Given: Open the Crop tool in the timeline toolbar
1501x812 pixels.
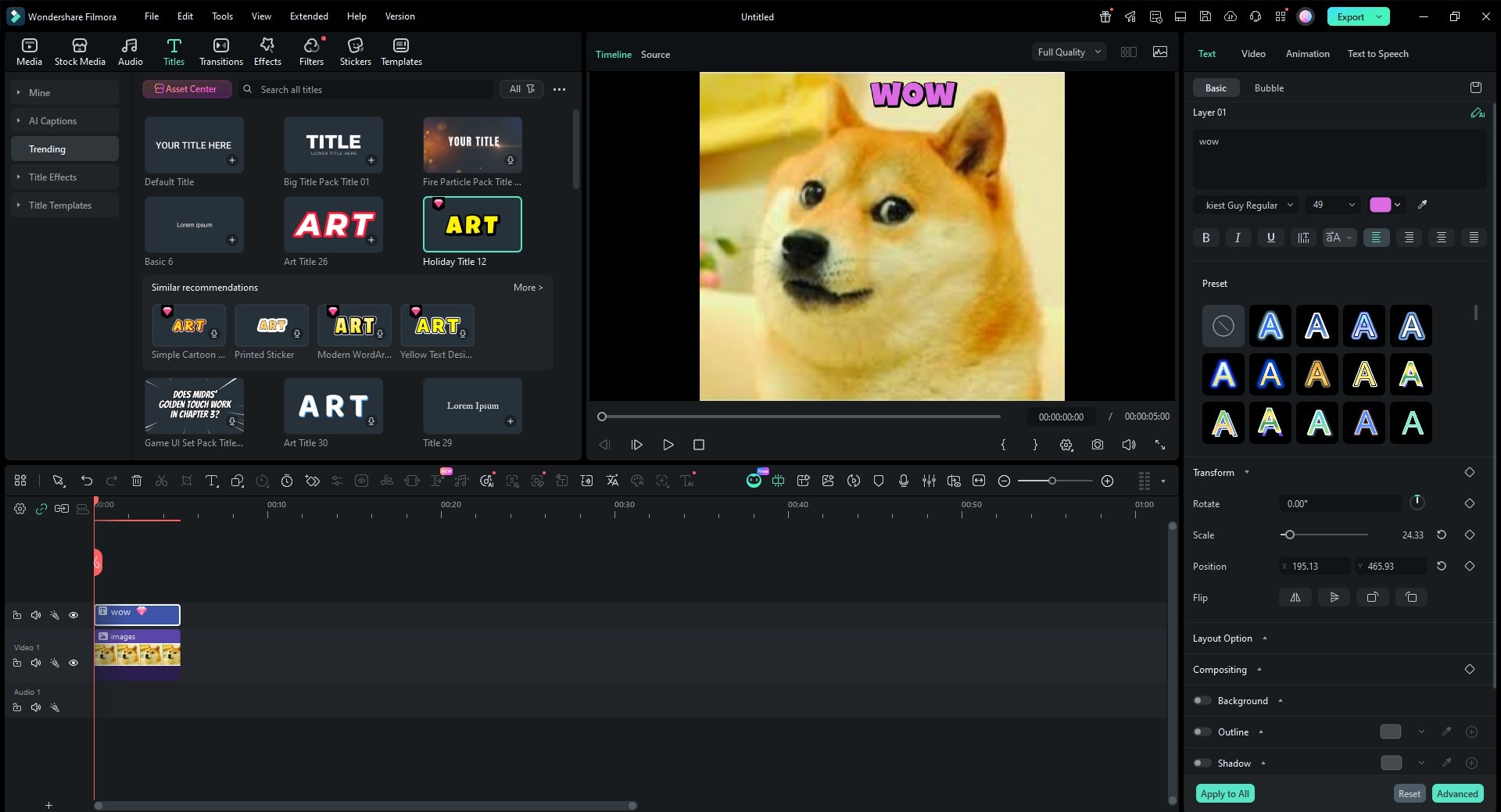Looking at the screenshot, I should [187, 481].
